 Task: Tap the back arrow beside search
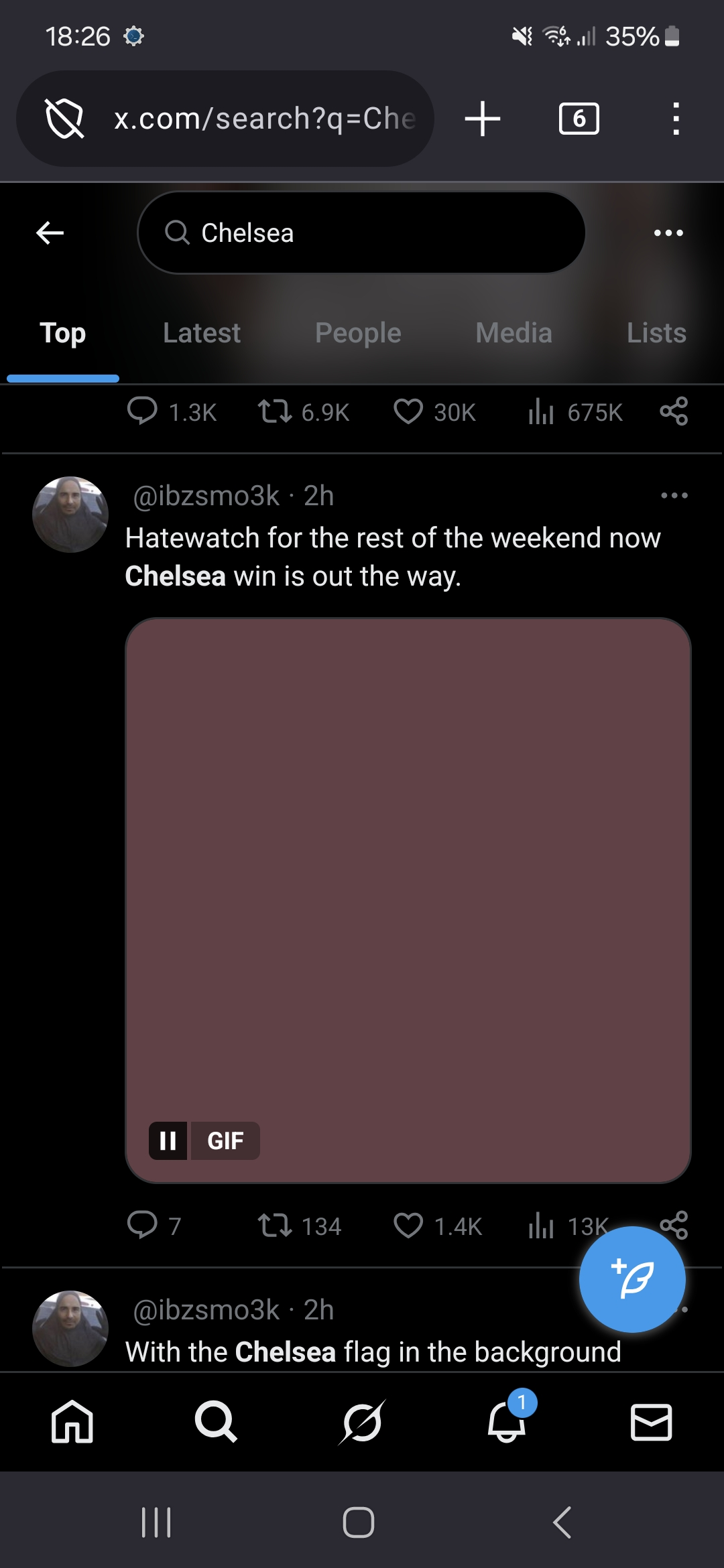pyautogui.click(x=50, y=233)
